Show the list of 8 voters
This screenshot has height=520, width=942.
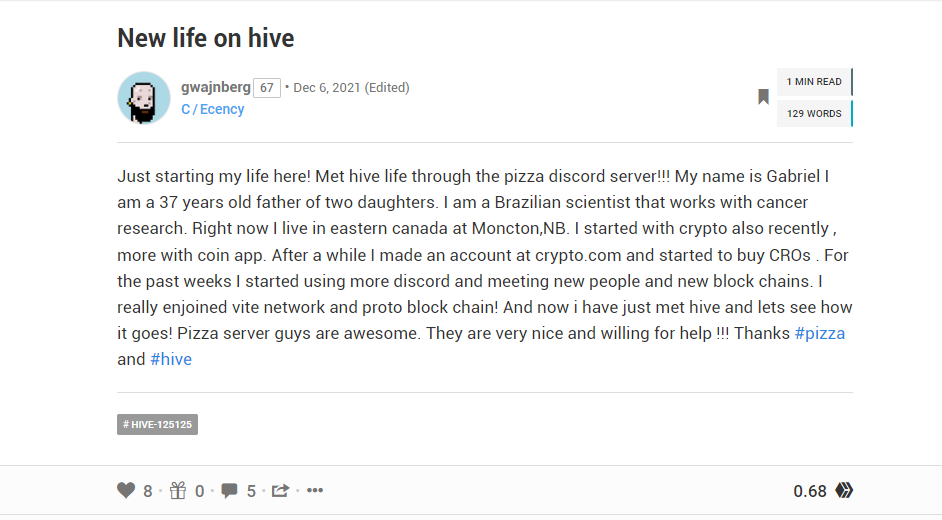pyautogui.click(x=148, y=491)
